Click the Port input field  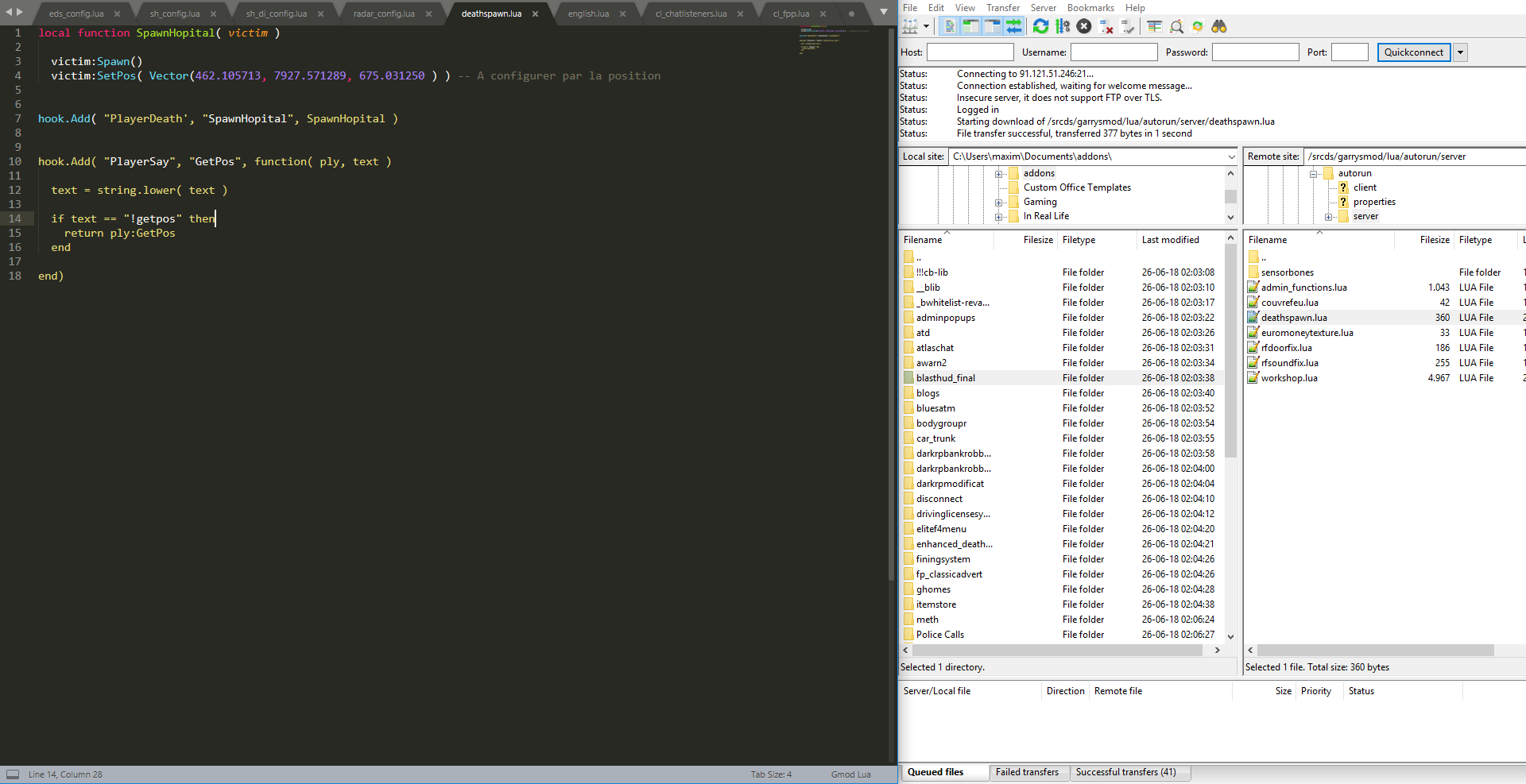[x=1350, y=52]
